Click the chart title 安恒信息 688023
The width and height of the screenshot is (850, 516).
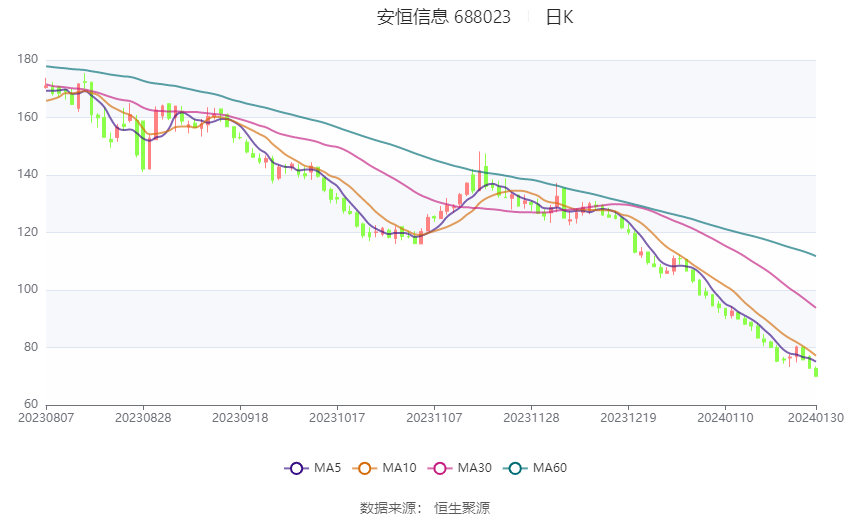[443, 17]
